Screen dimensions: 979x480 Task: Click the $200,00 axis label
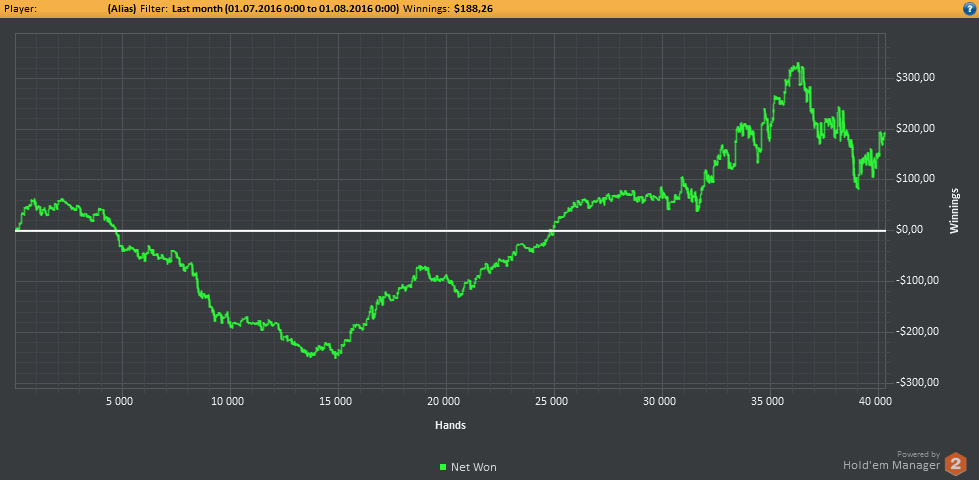click(x=917, y=129)
